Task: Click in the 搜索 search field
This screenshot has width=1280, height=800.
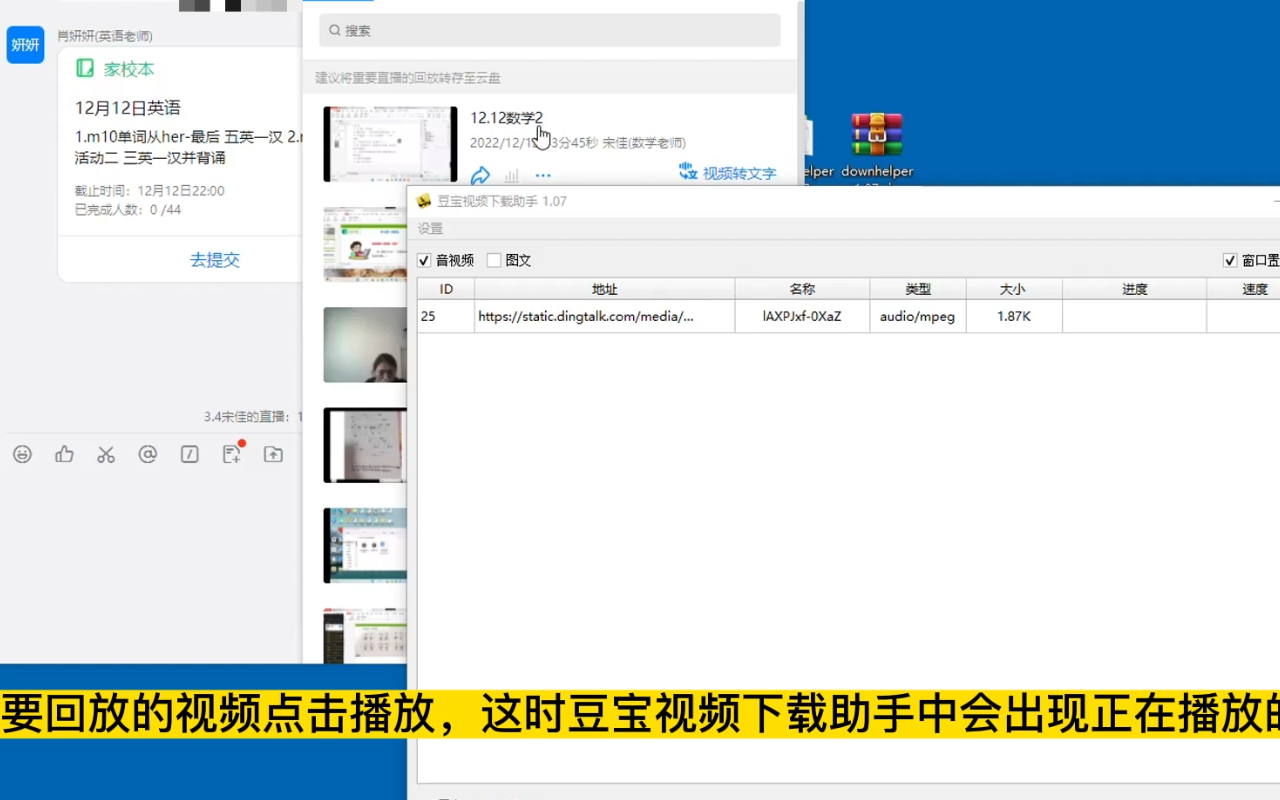Action: 550,31
